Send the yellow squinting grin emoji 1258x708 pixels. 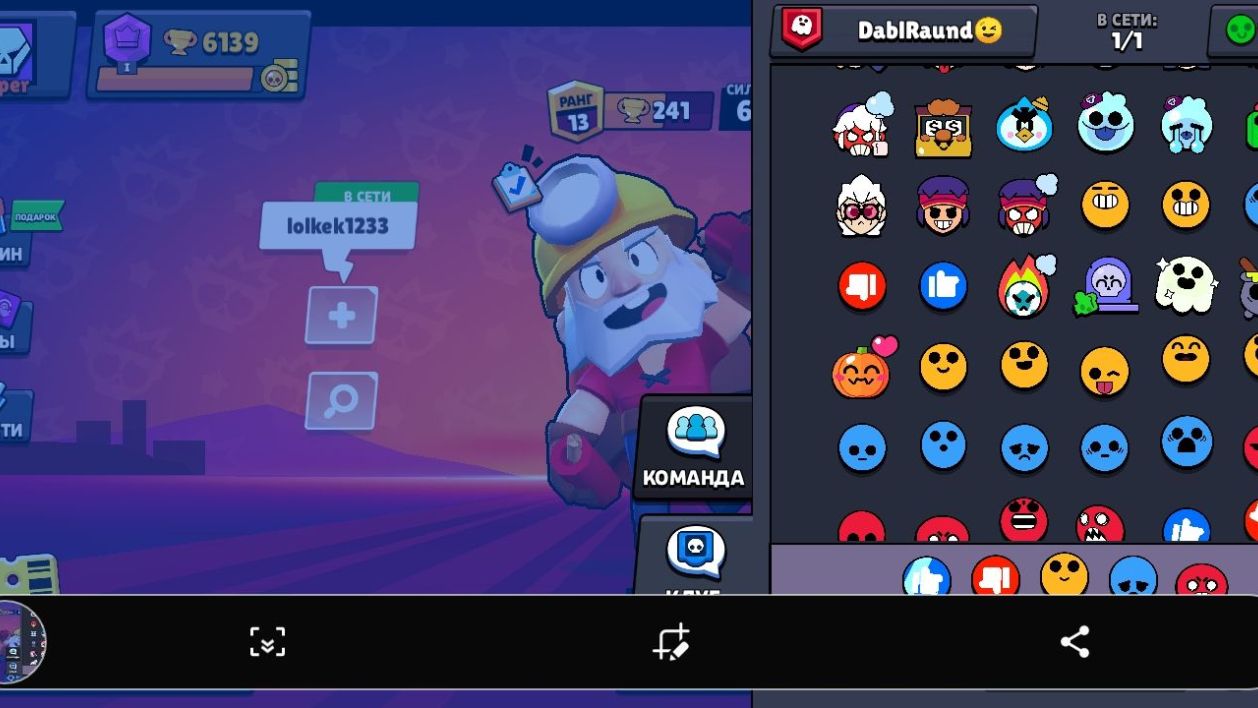(1105, 205)
